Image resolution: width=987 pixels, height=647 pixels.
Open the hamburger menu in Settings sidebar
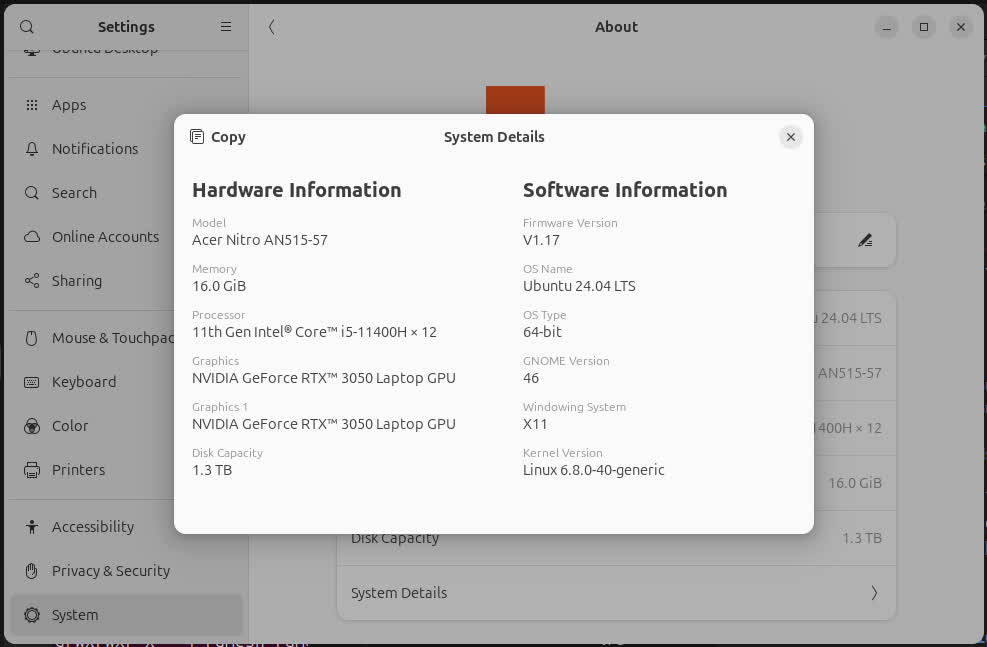pyautogui.click(x=226, y=27)
